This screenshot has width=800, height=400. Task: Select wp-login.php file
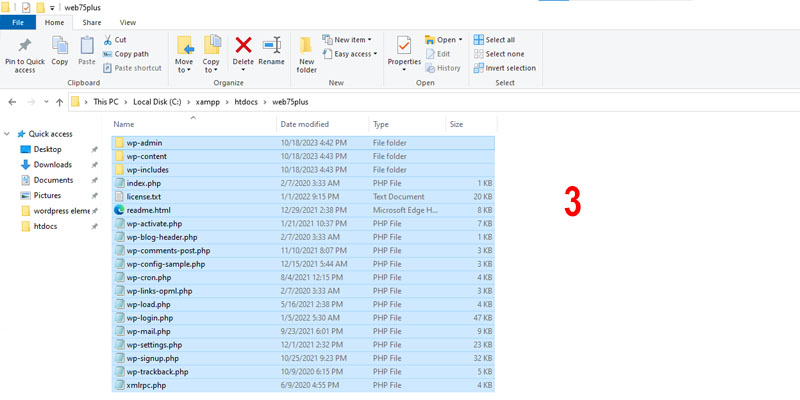coord(304,318)
